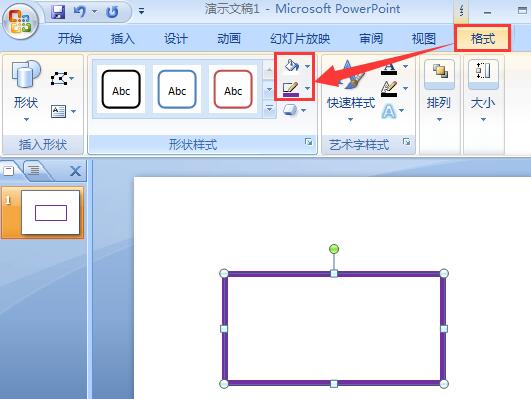The height and width of the screenshot is (399, 531).
Task: Click the text box insert icon
Action: pyautogui.click(x=58, y=111)
